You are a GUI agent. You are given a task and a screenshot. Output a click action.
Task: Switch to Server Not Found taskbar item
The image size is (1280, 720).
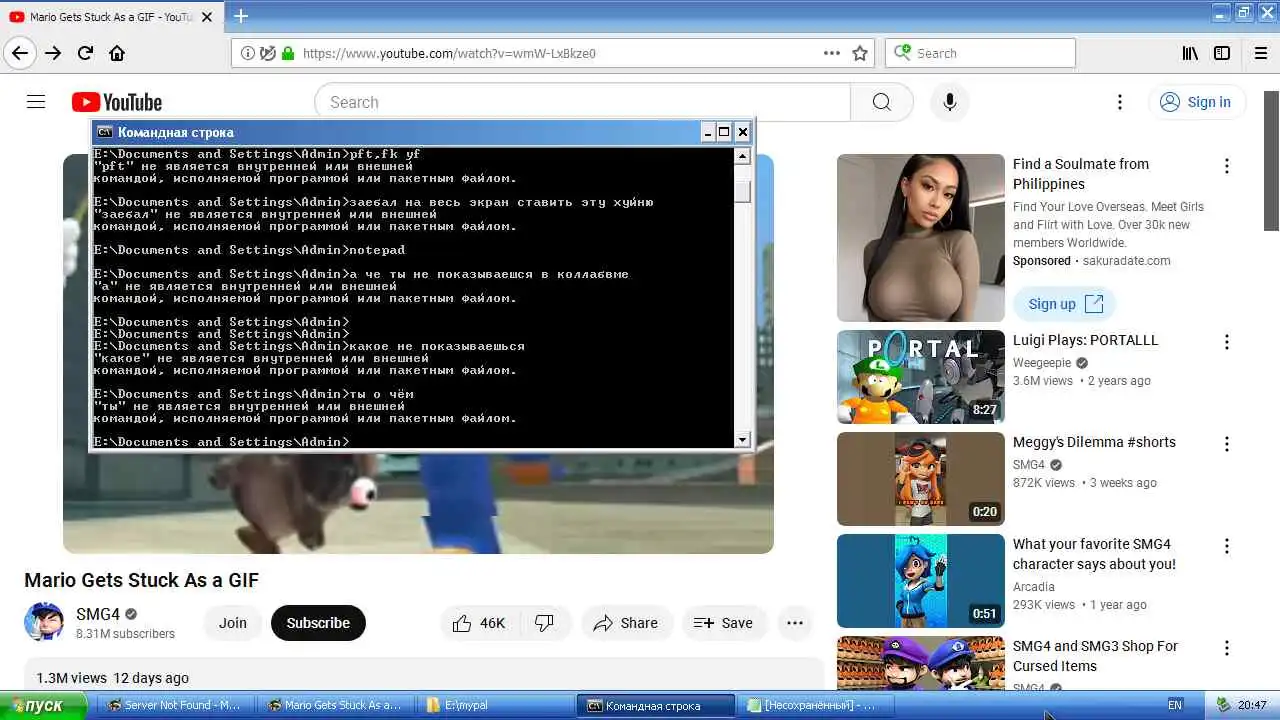point(175,705)
